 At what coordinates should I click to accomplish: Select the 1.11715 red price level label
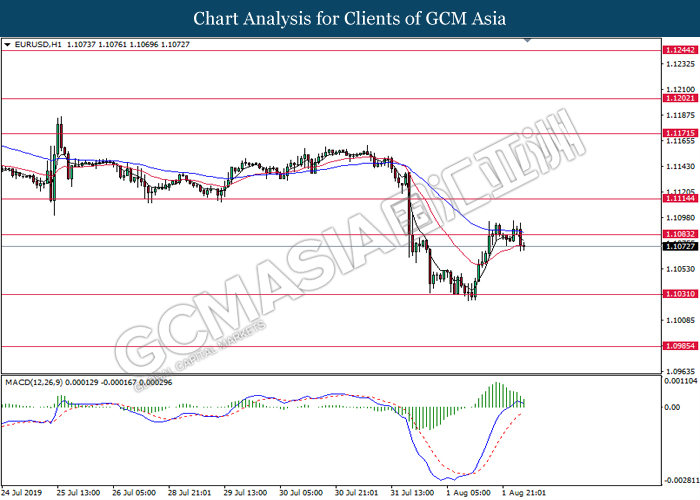click(680, 133)
